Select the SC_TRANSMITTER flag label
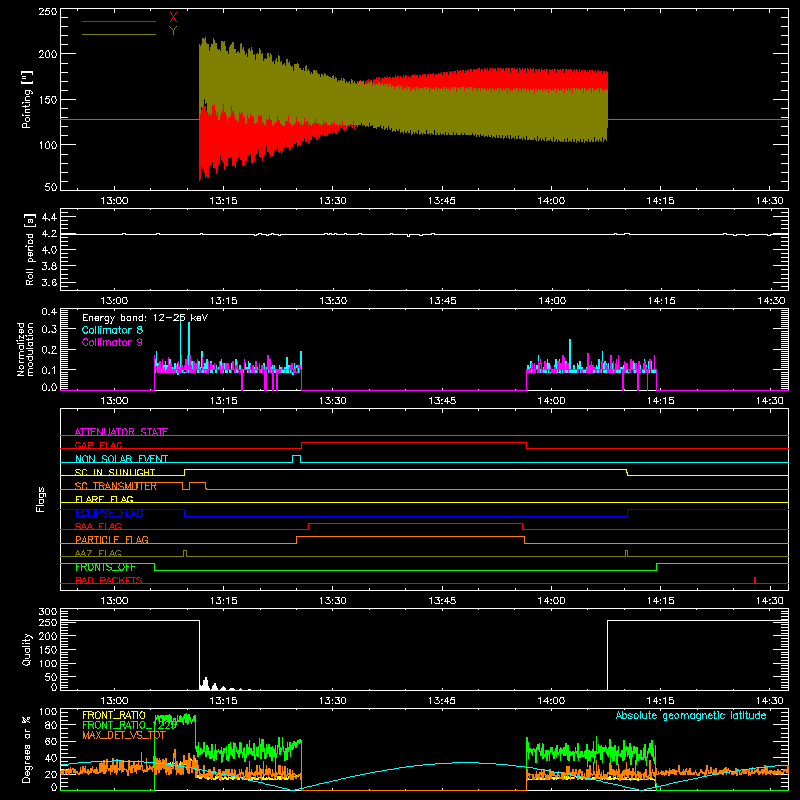Viewport: 800px width, 800px height. (115, 486)
